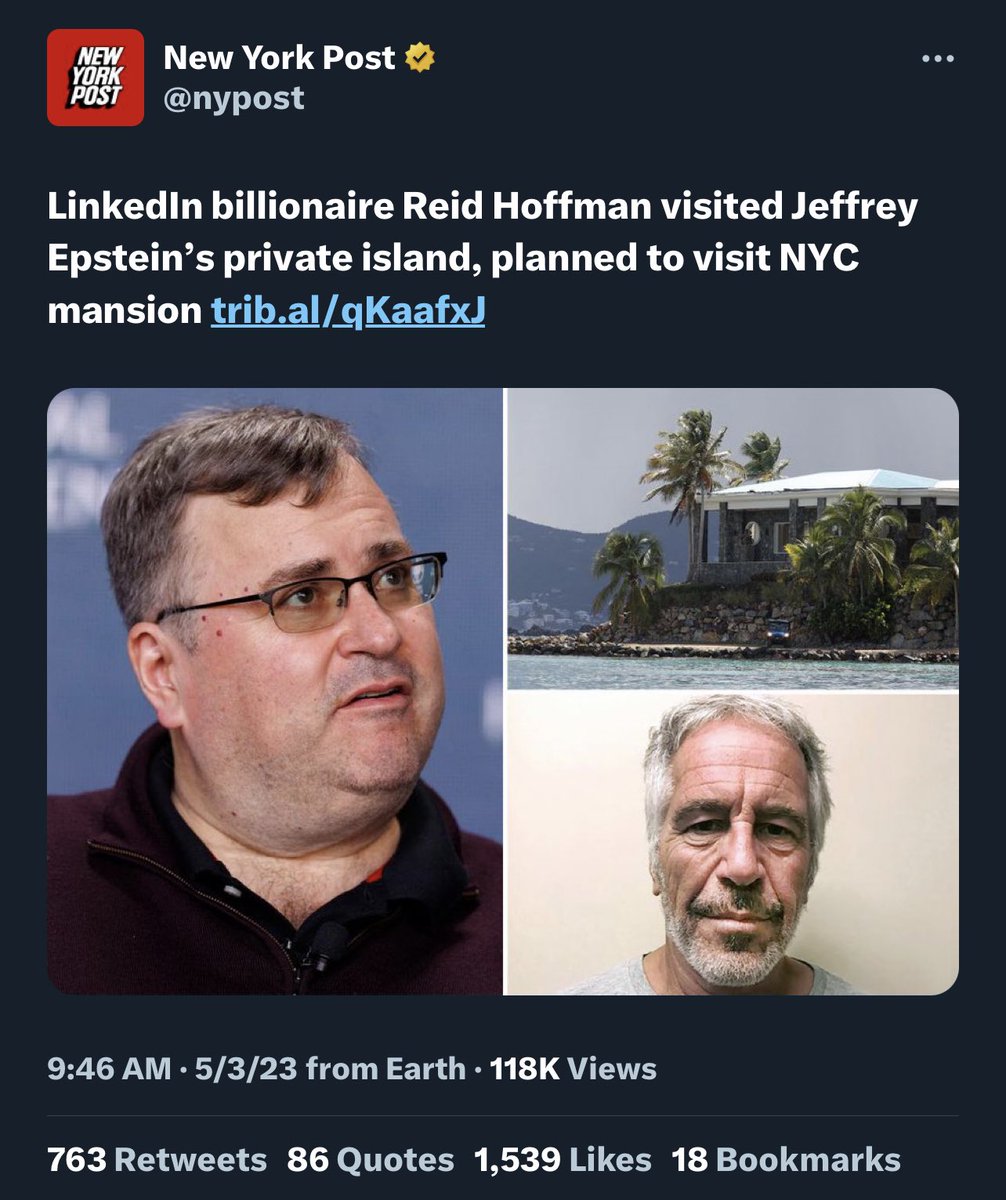
Task: Show the 1,539 Likes list
Action: 562,1159
